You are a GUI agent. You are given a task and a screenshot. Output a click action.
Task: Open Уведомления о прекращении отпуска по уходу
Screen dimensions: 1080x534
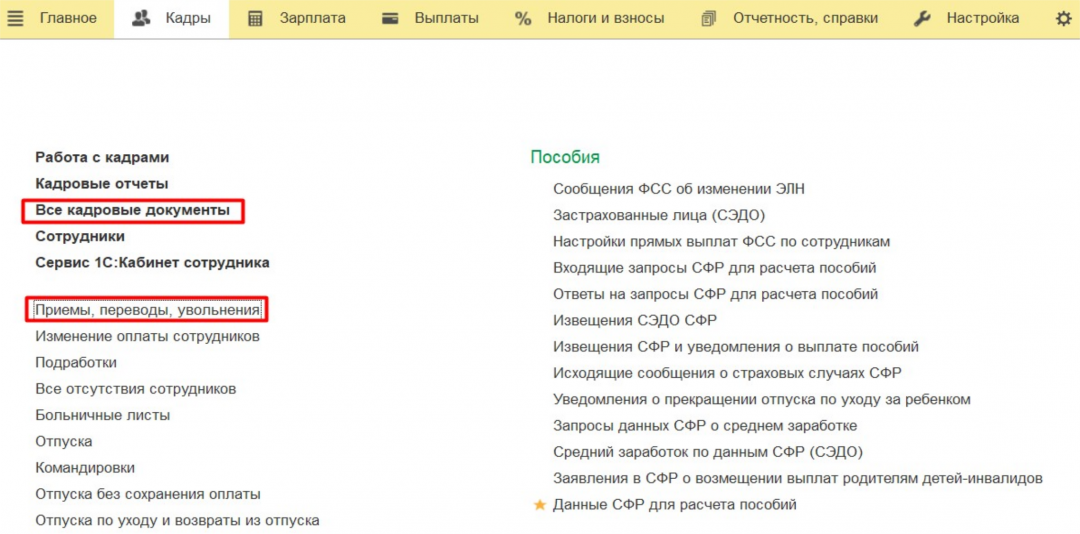click(x=762, y=400)
